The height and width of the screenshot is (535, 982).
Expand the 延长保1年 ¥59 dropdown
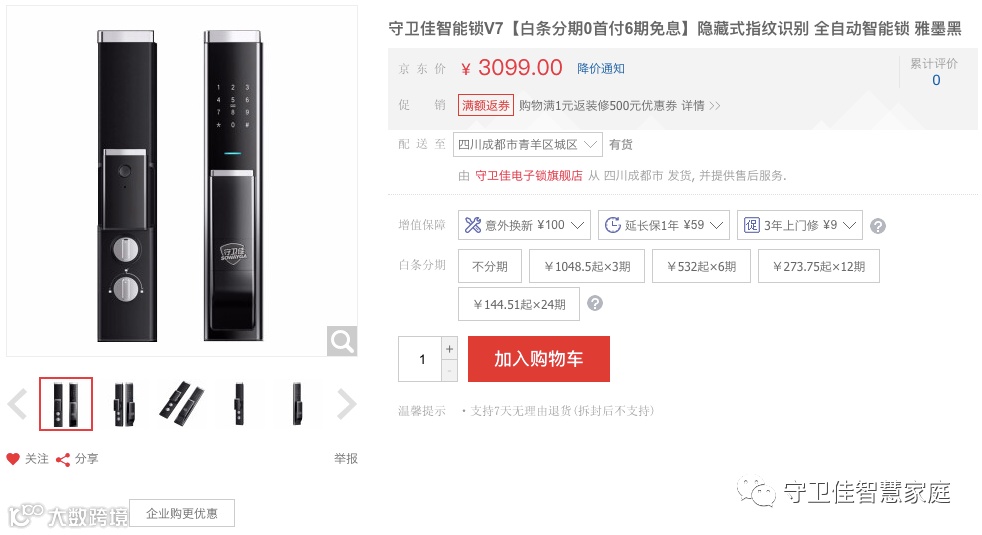point(664,225)
